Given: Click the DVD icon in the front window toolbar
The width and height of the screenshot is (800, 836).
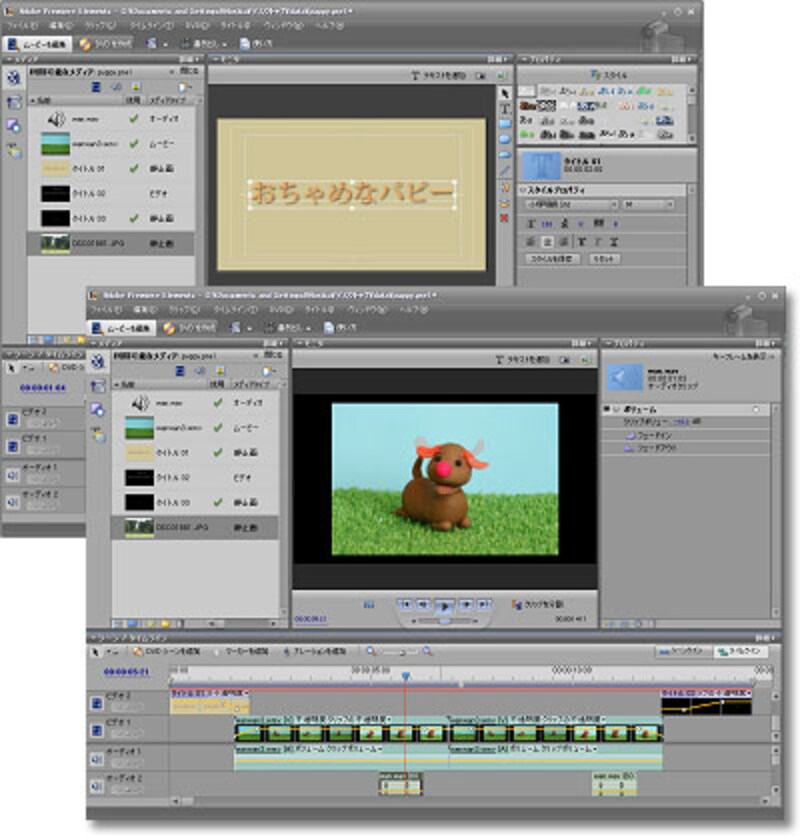Looking at the screenshot, I should click(x=171, y=327).
